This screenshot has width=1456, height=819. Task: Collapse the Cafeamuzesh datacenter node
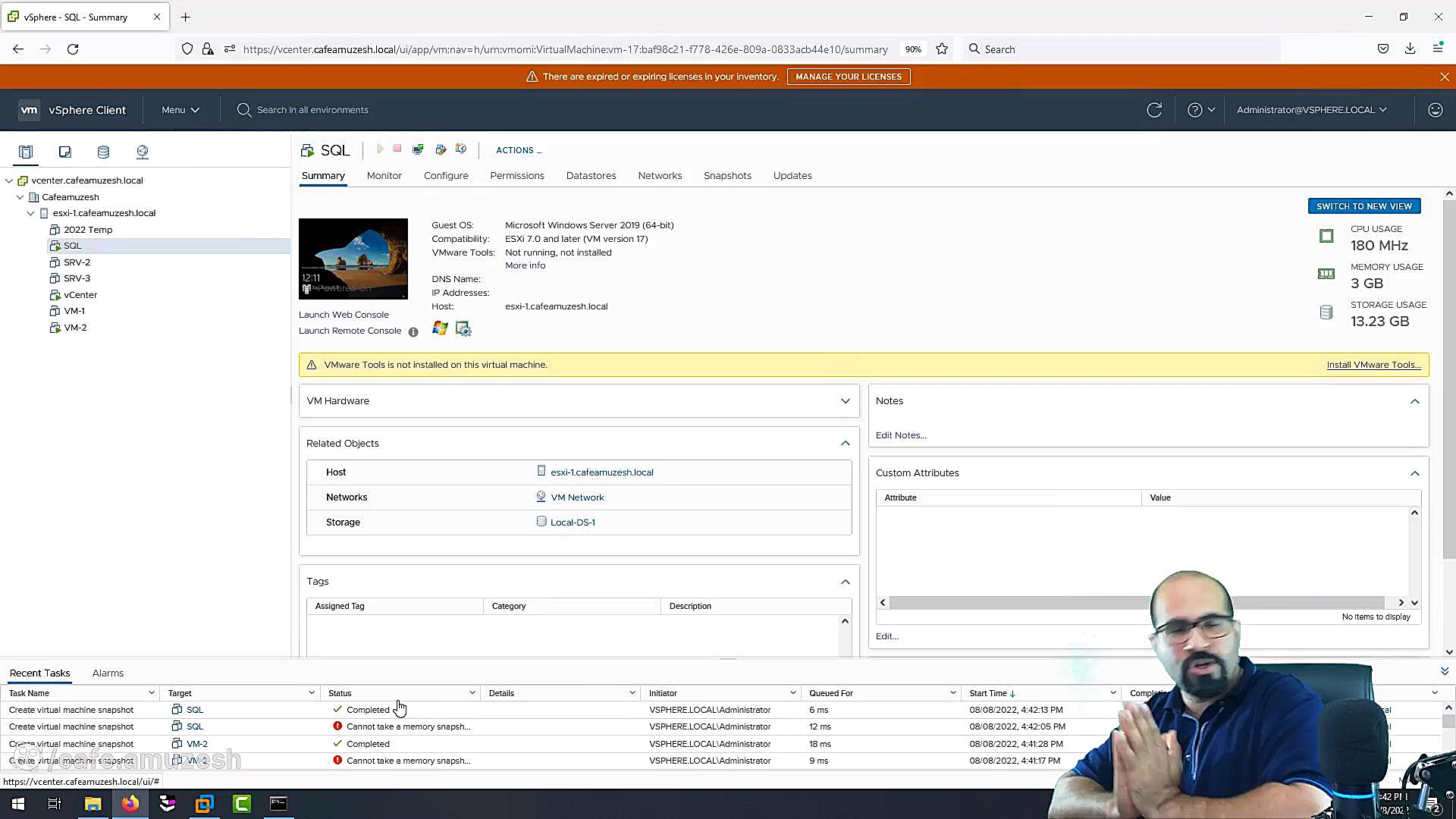20,197
